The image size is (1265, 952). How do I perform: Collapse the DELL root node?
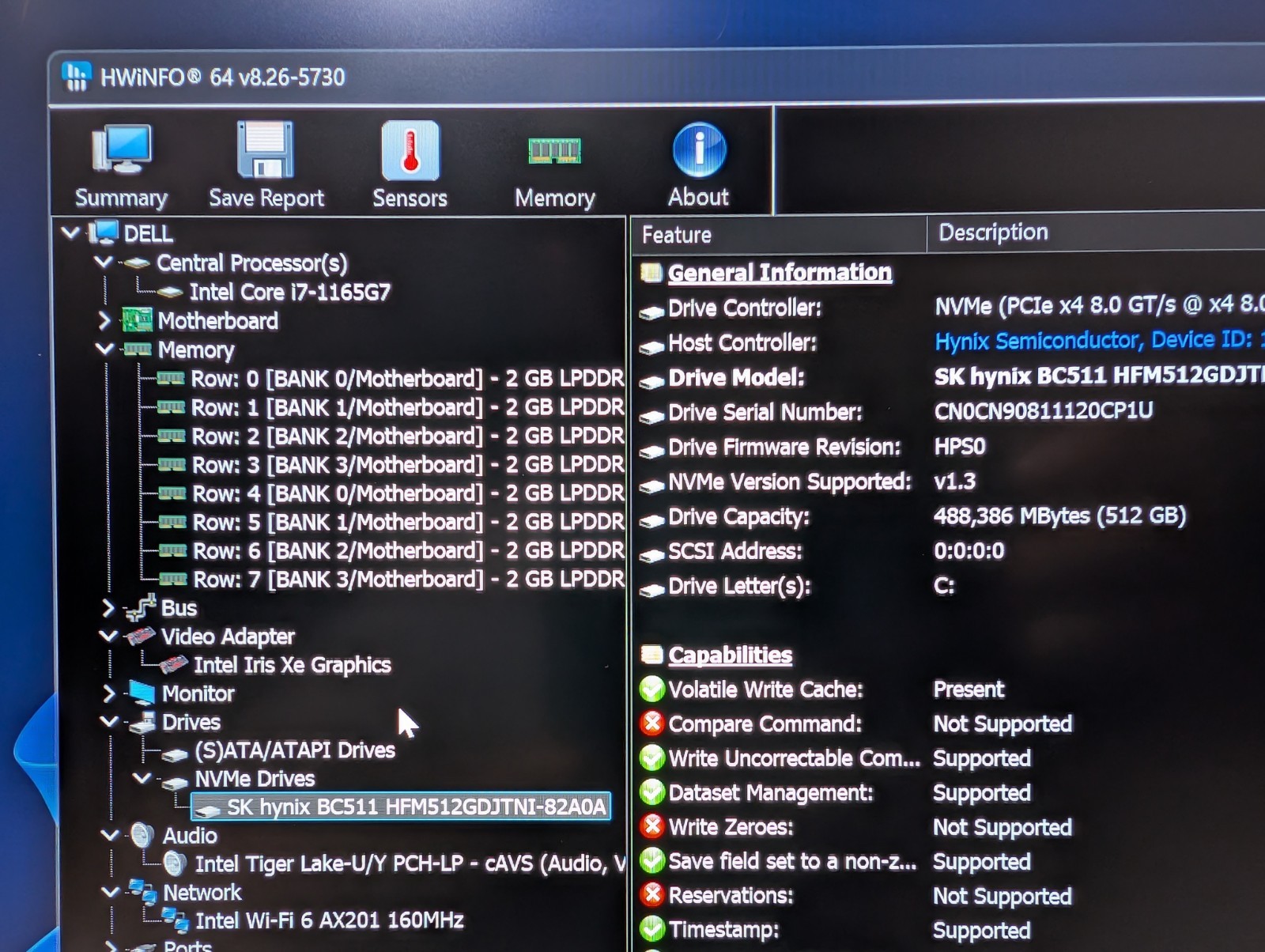point(70,232)
